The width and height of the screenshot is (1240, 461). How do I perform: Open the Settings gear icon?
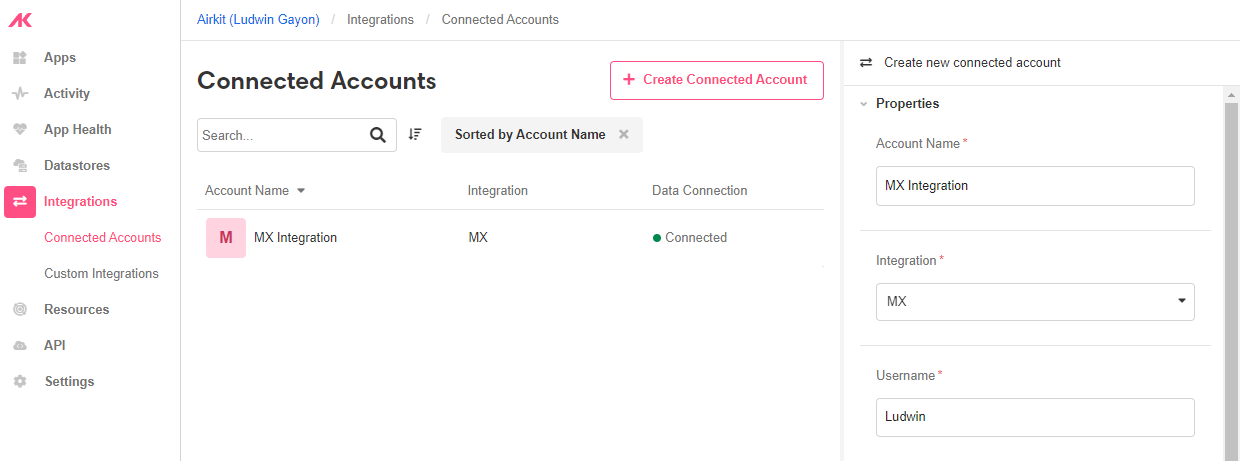click(x=19, y=382)
